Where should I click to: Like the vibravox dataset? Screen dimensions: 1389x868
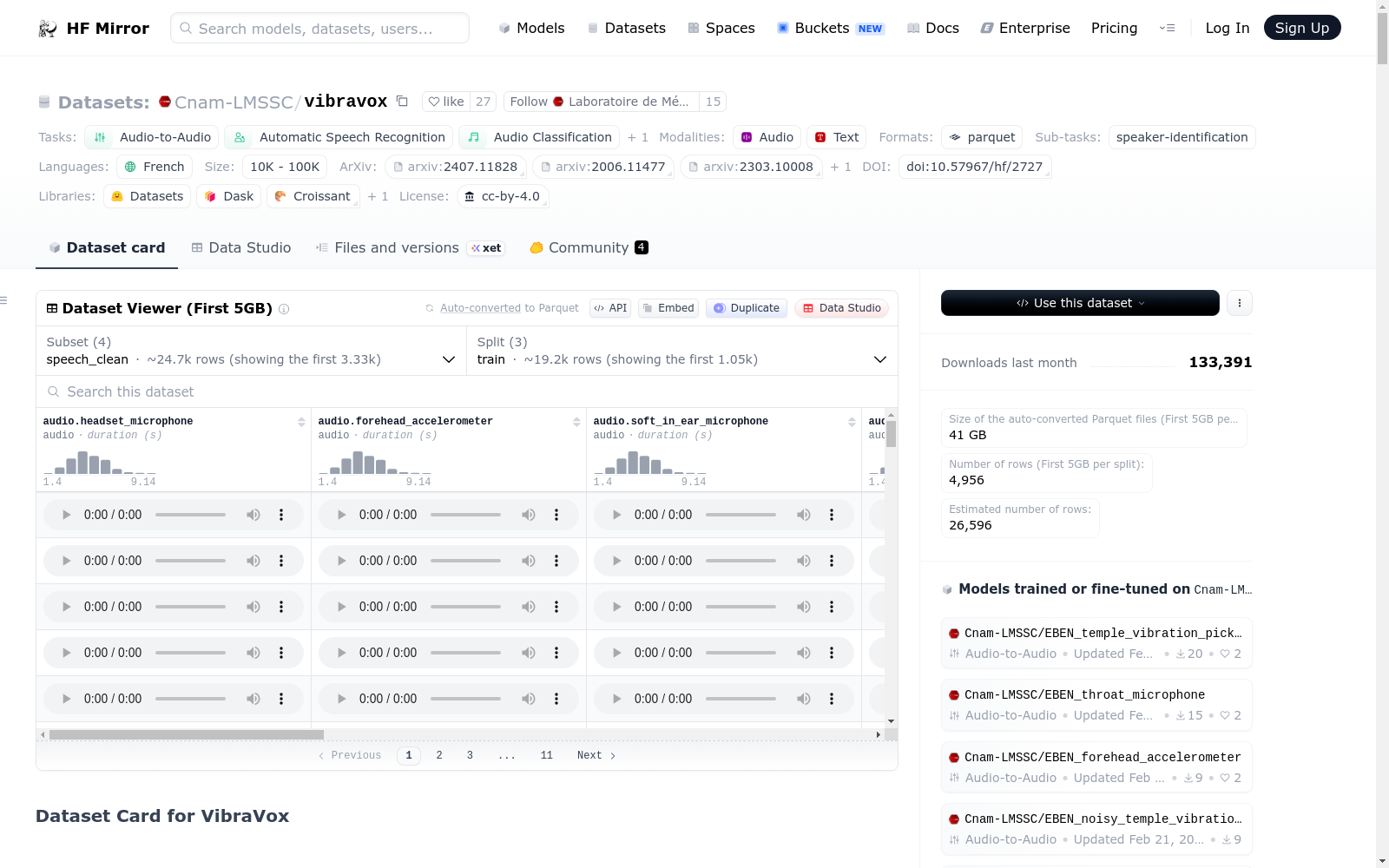point(446,102)
